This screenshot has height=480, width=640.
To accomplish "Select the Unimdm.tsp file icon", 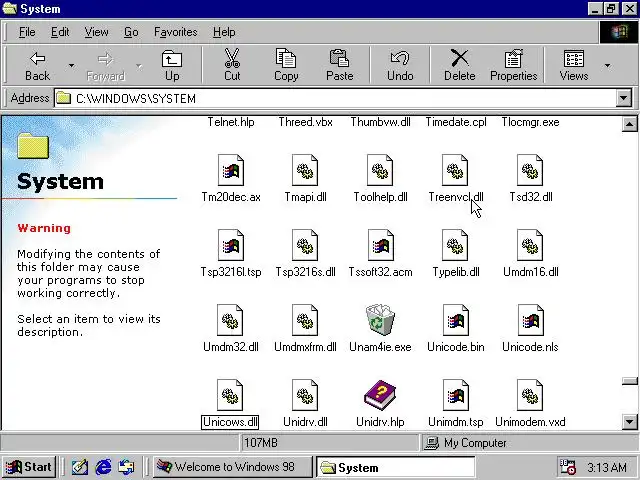I will pos(455,395).
